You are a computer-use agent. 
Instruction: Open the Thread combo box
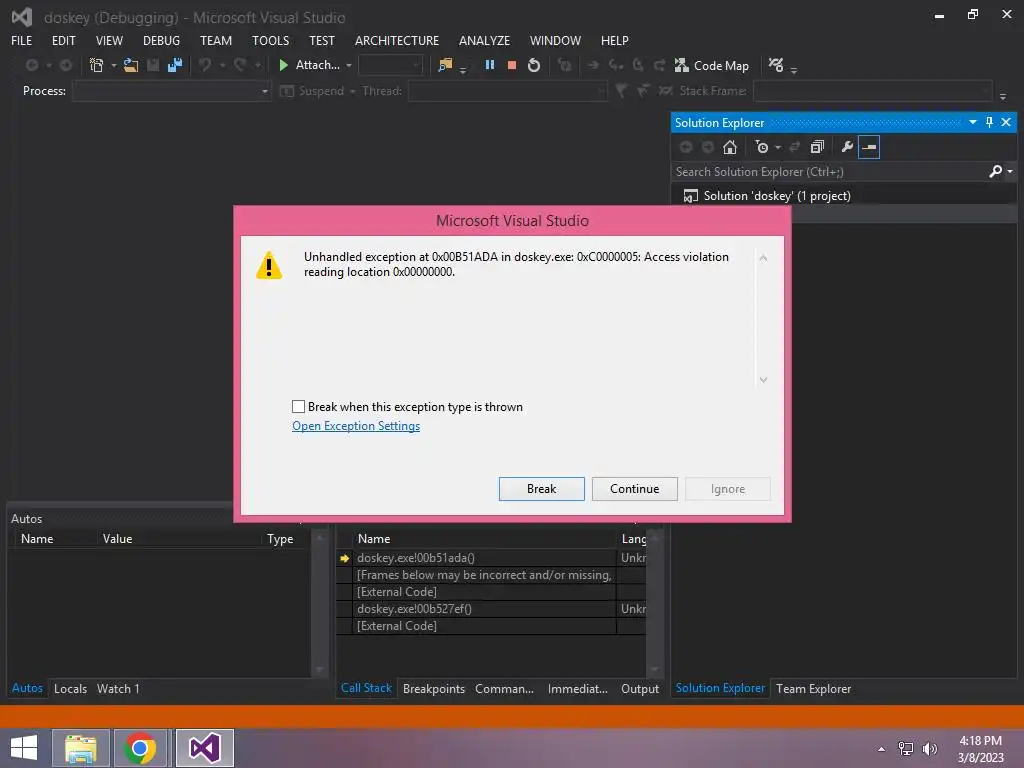click(x=507, y=91)
